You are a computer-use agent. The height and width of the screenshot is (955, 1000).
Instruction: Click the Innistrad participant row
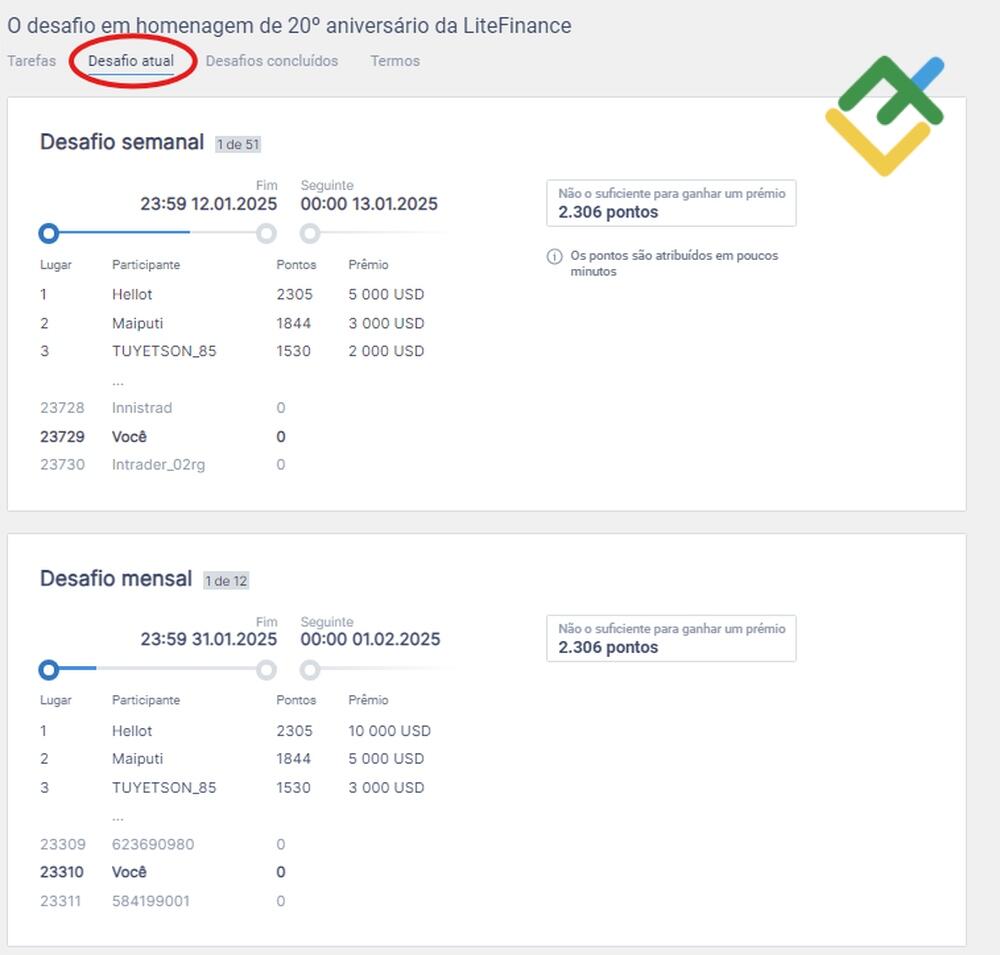pyautogui.click(x=163, y=408)
